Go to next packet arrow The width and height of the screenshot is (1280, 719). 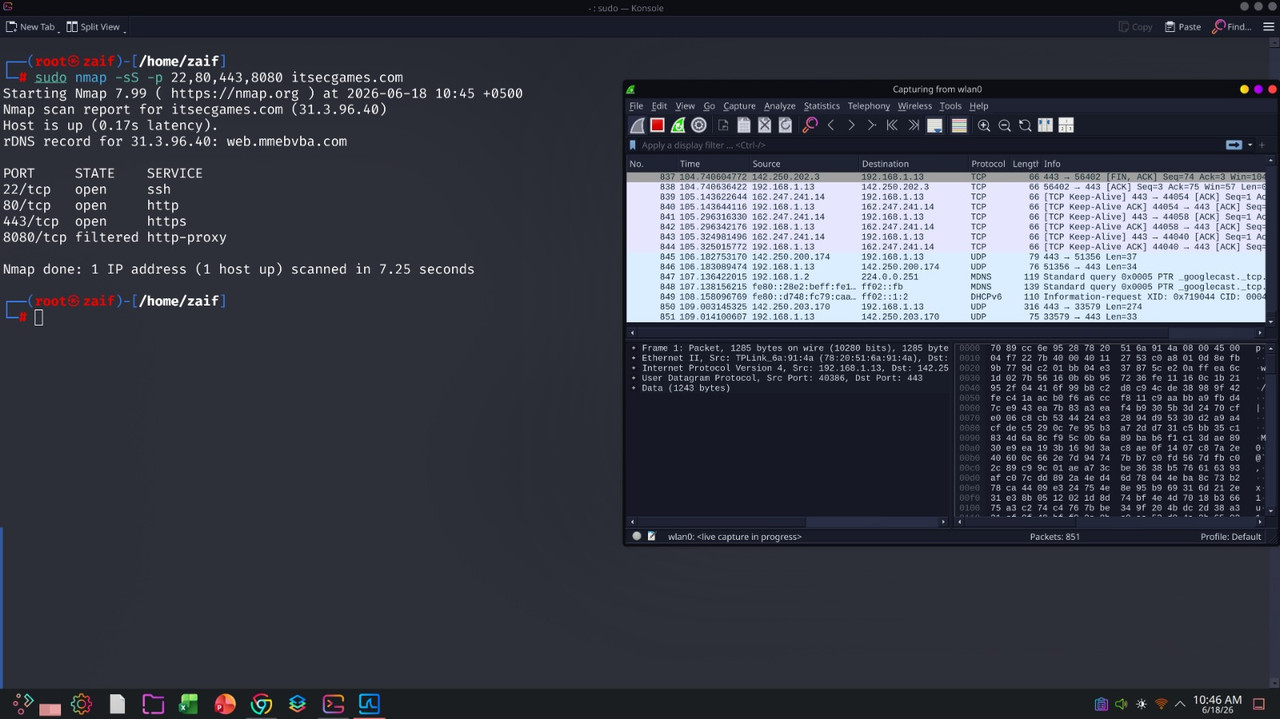click(852, 125)
